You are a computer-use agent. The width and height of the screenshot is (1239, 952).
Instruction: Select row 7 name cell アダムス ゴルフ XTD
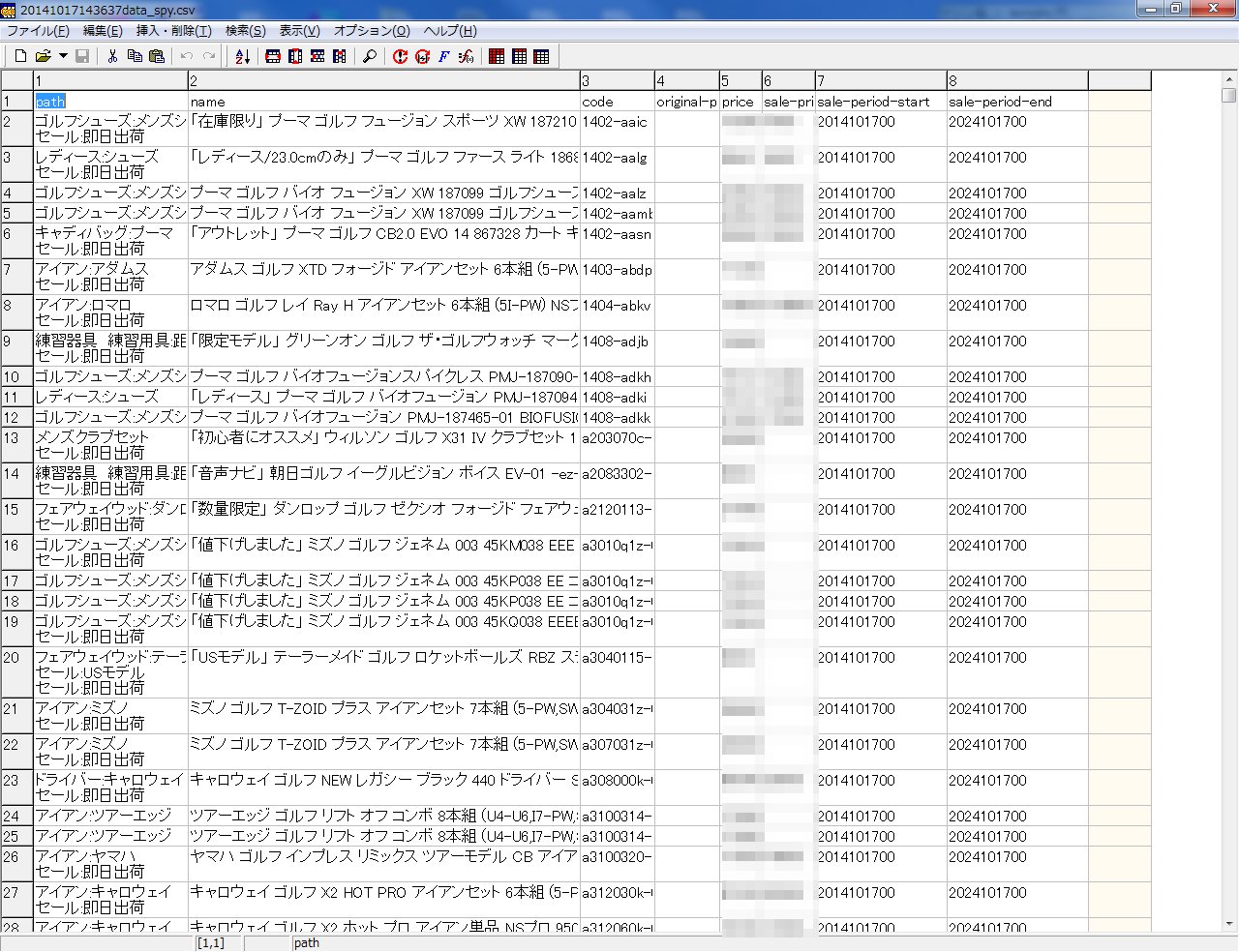(384, 277)
